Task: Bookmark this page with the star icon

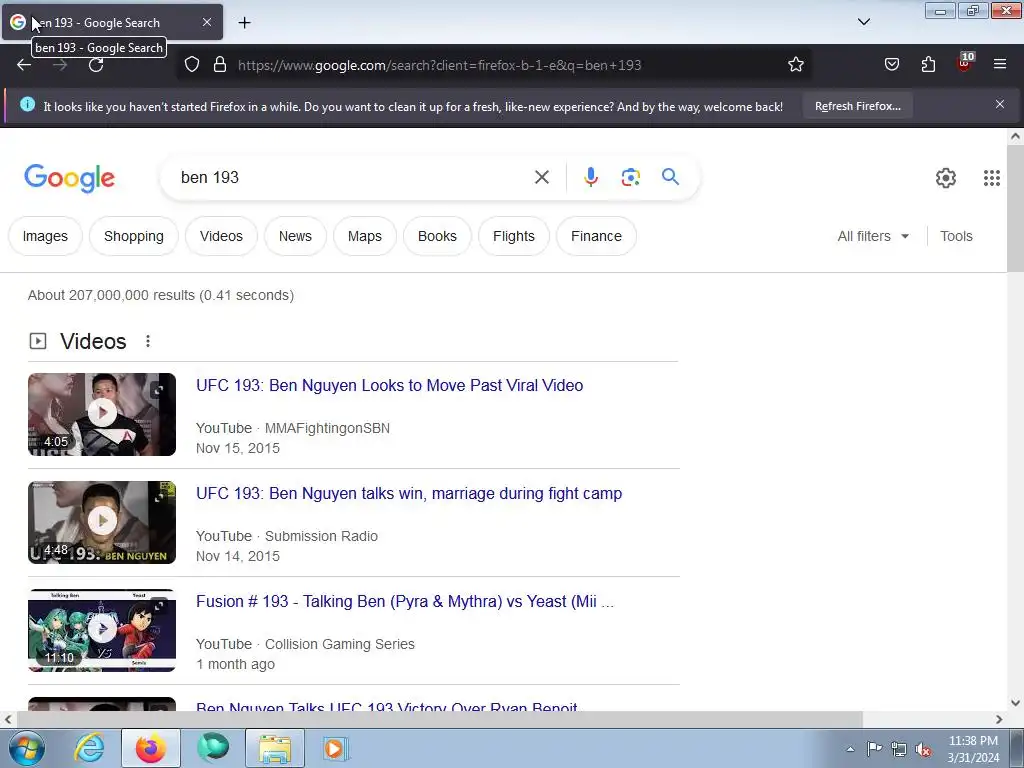Action: click(795, 65)
